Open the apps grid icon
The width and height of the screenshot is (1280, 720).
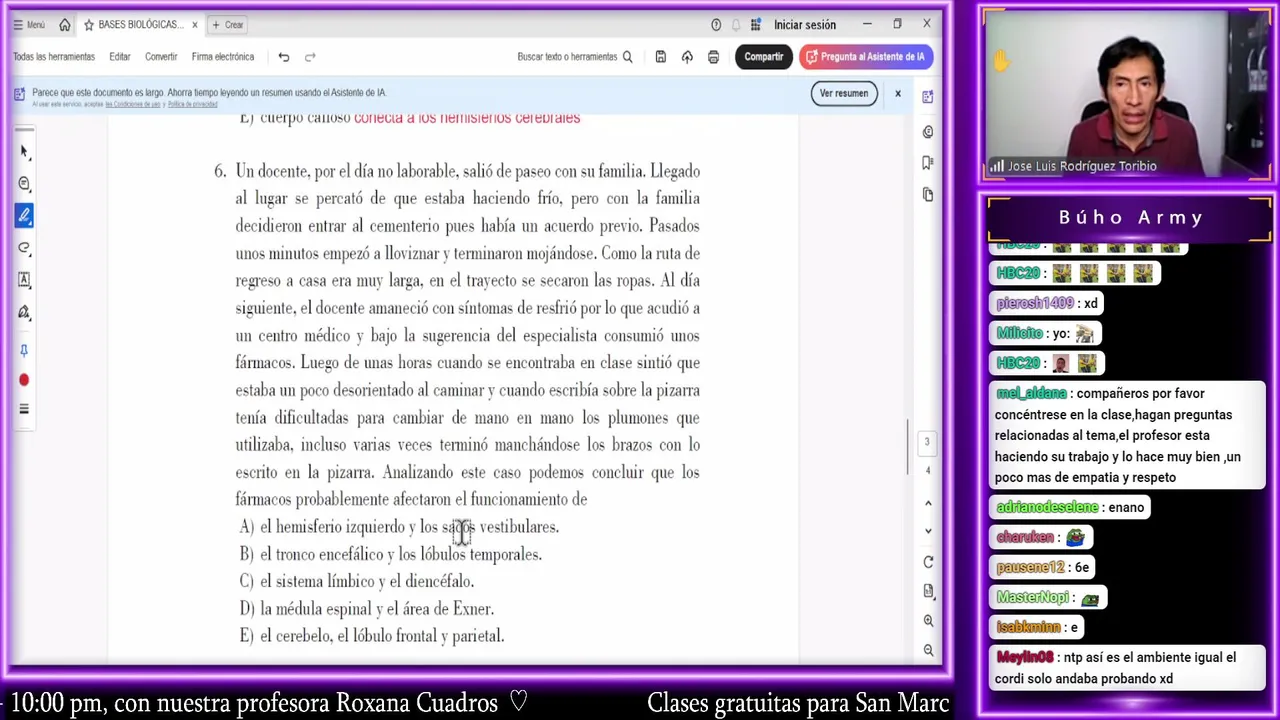pyautogui.click(x=756, y=25)
